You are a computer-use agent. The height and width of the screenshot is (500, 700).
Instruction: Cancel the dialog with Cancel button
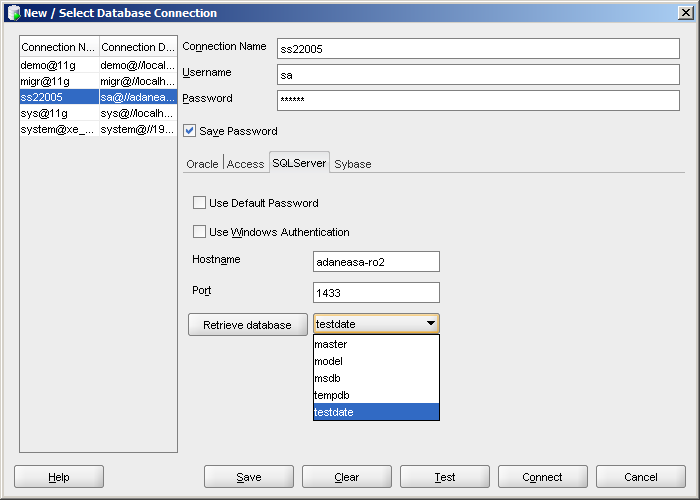point(641,477)
